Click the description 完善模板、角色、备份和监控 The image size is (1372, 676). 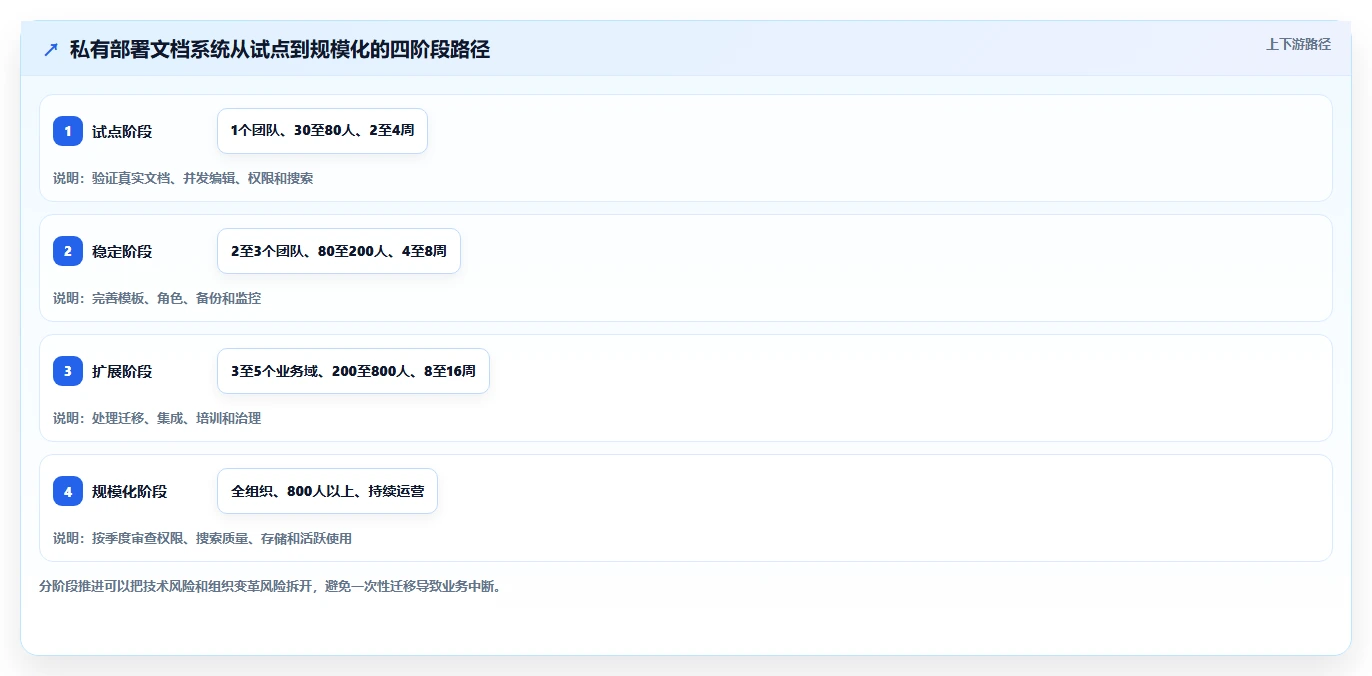coord(176,298)
